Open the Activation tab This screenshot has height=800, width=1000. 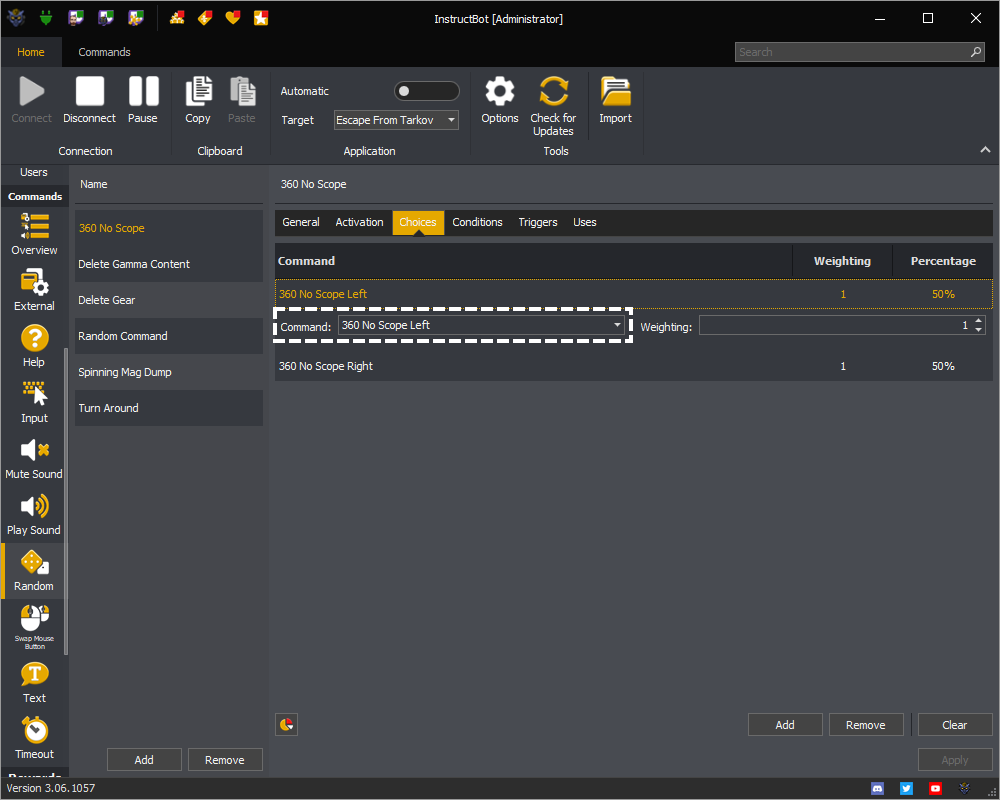pos(359,223)
